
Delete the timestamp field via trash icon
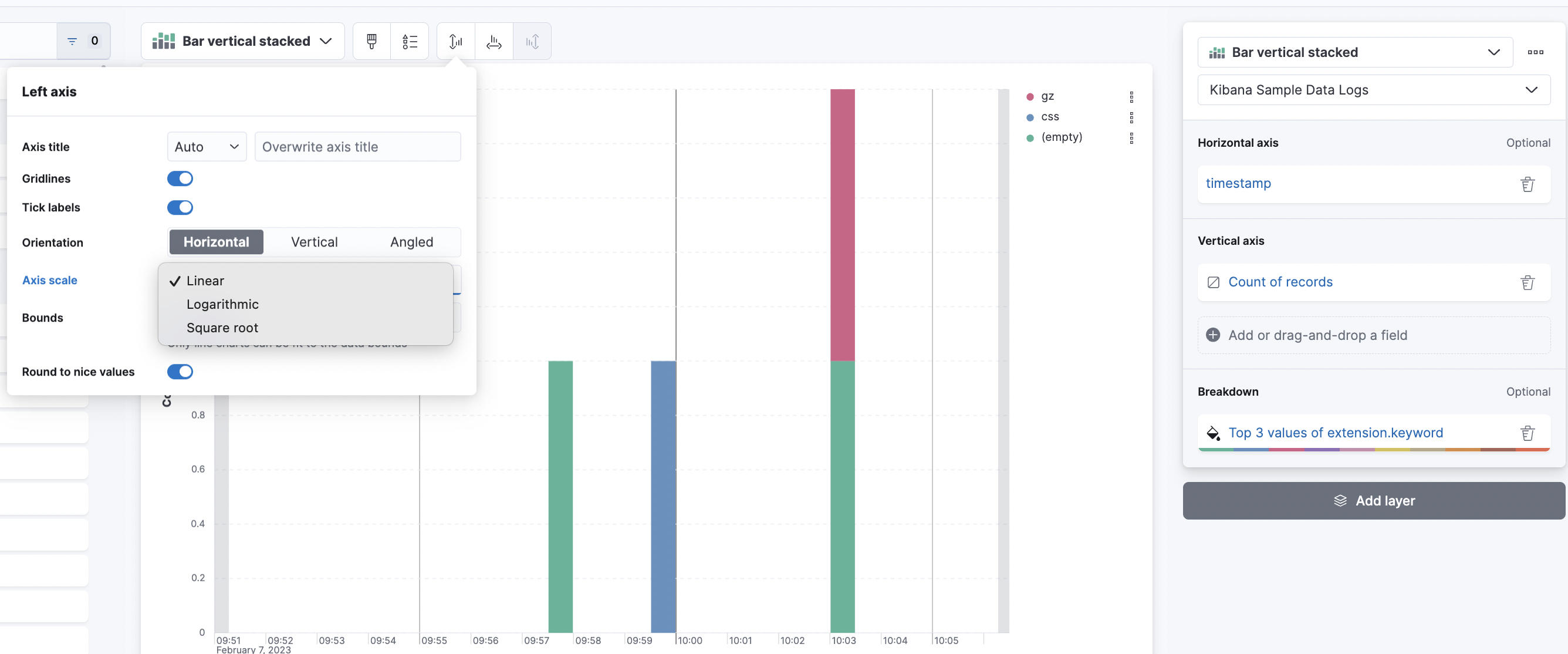pyautogui.click(x=1528, y=184)
